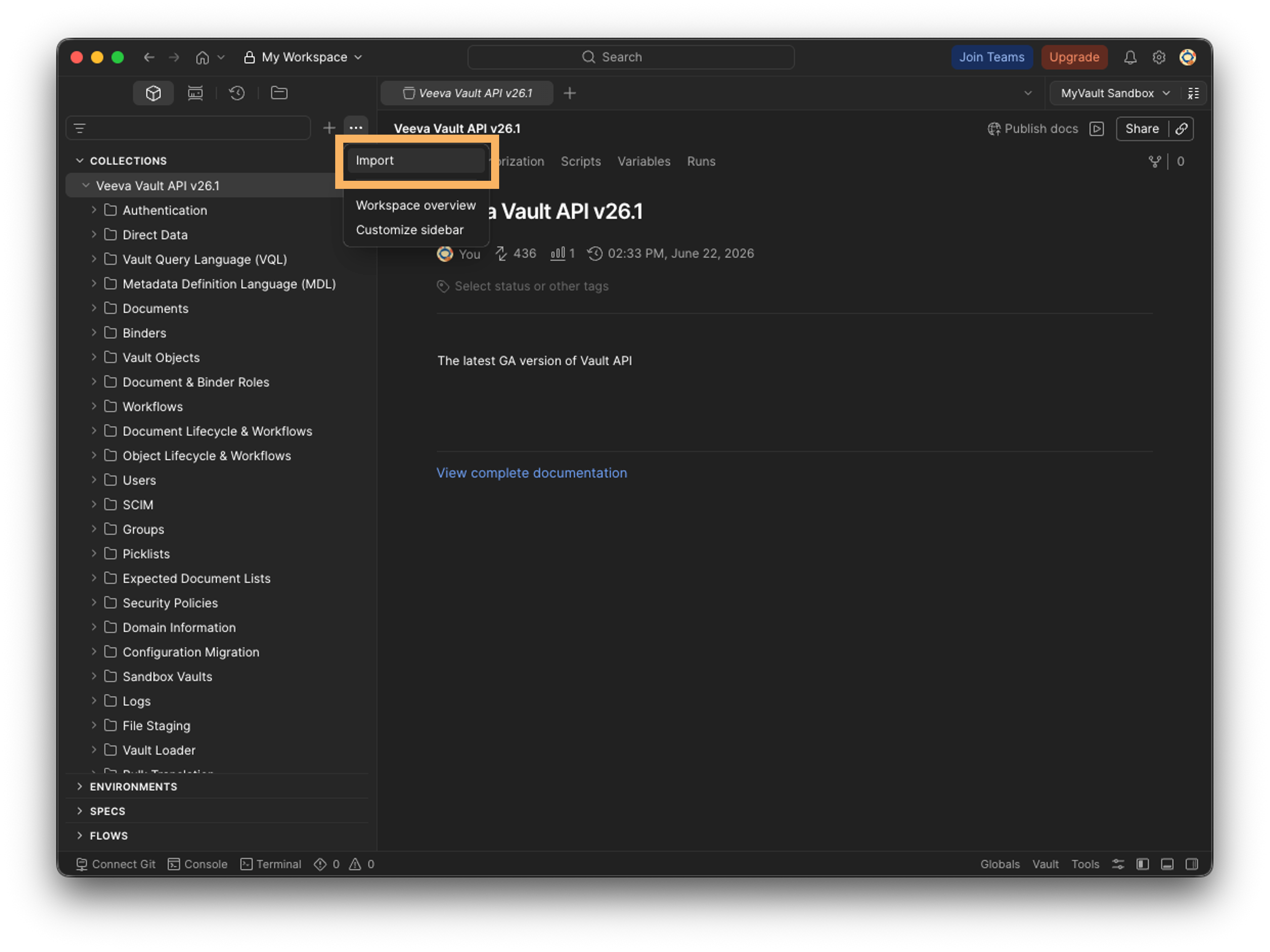Expand the Vault Query Language (VQL) folder
This screenshot has height=952, width=1270.
pyautogui.click(x=94, y=259)
